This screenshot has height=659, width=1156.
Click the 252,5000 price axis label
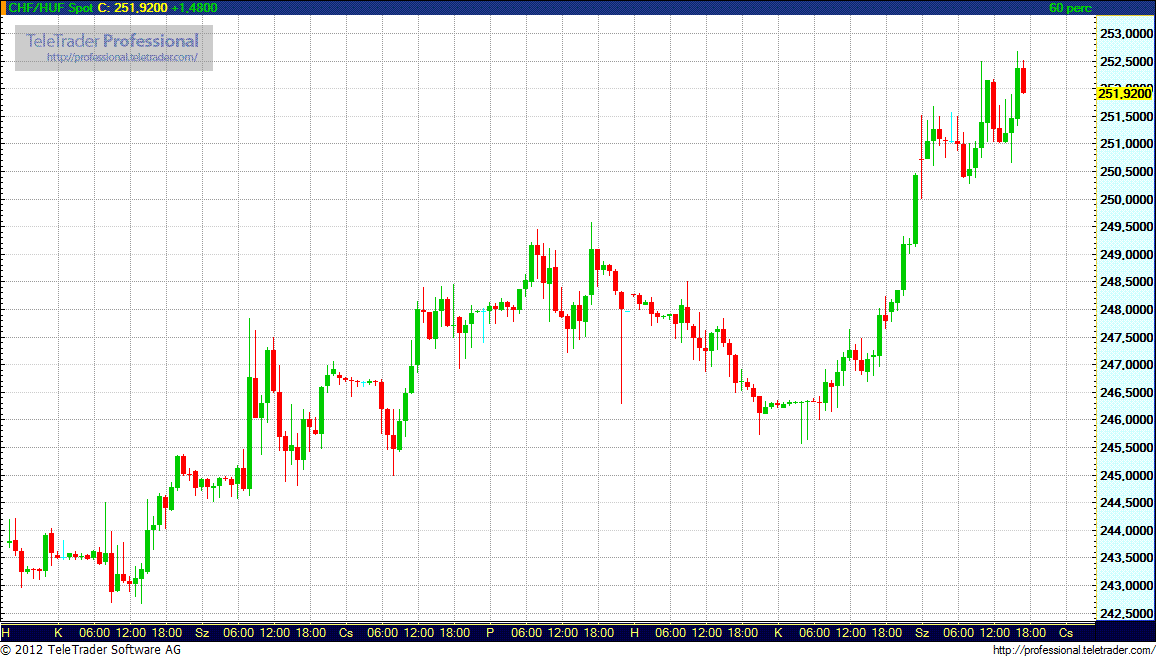(x=1126, y=61)
